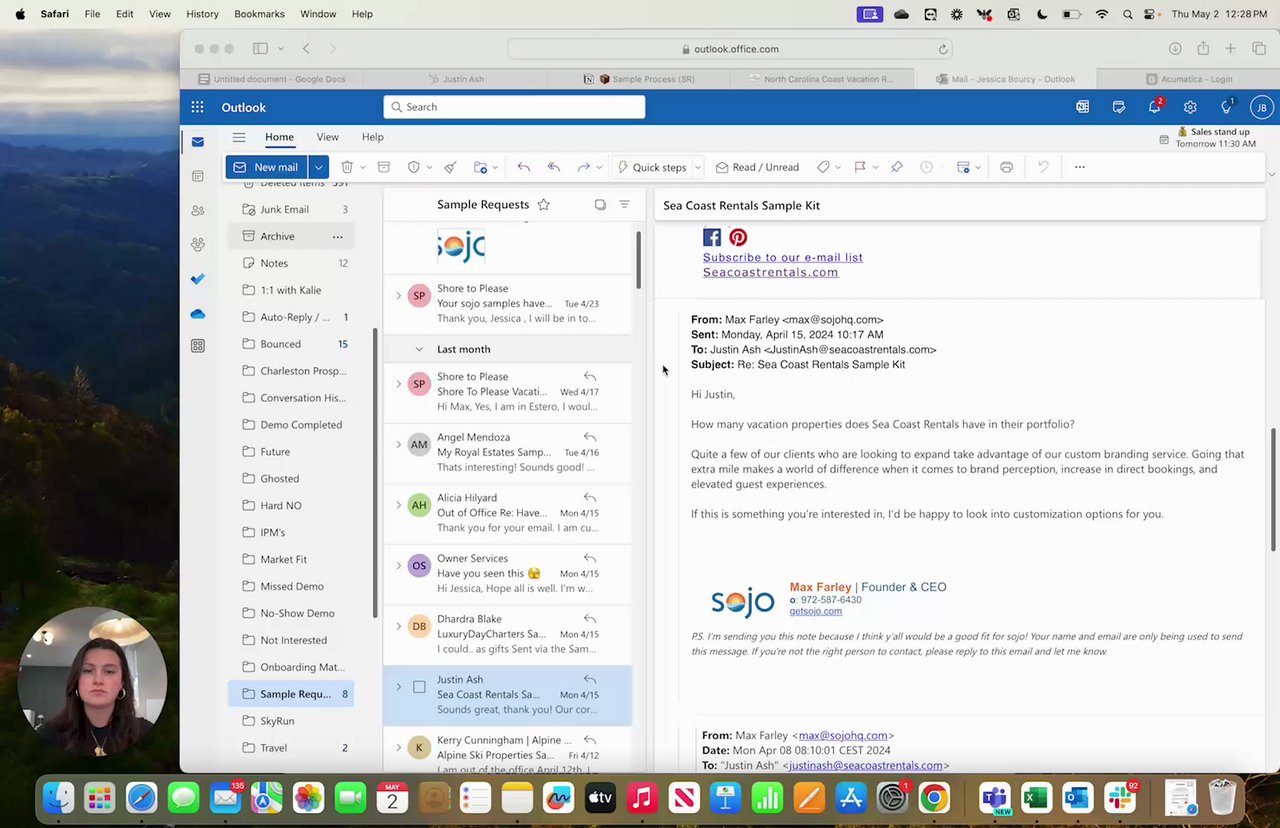Toggle the Safari sidebar button
The height and width of the screenshot is (828, 1280).
click(260, 49)
